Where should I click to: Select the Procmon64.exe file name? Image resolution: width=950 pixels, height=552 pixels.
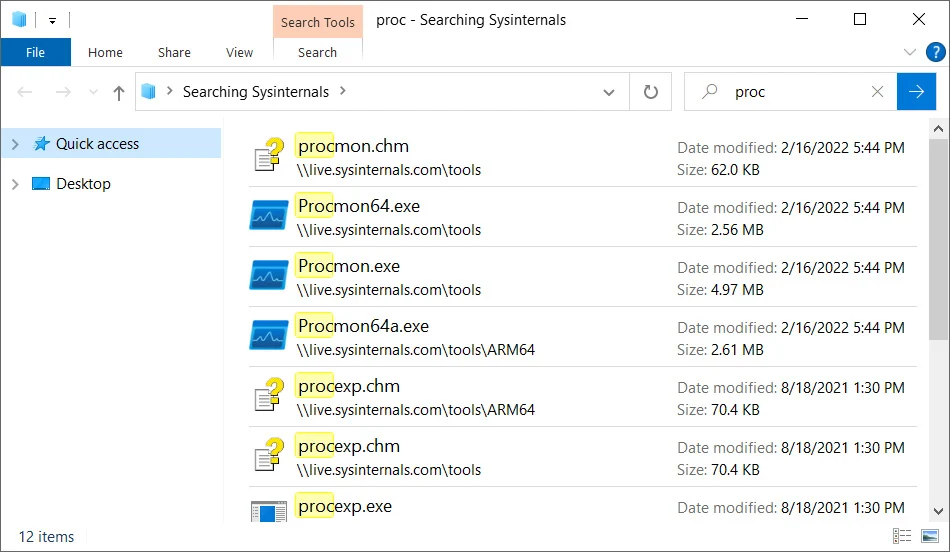click(359, 206)
